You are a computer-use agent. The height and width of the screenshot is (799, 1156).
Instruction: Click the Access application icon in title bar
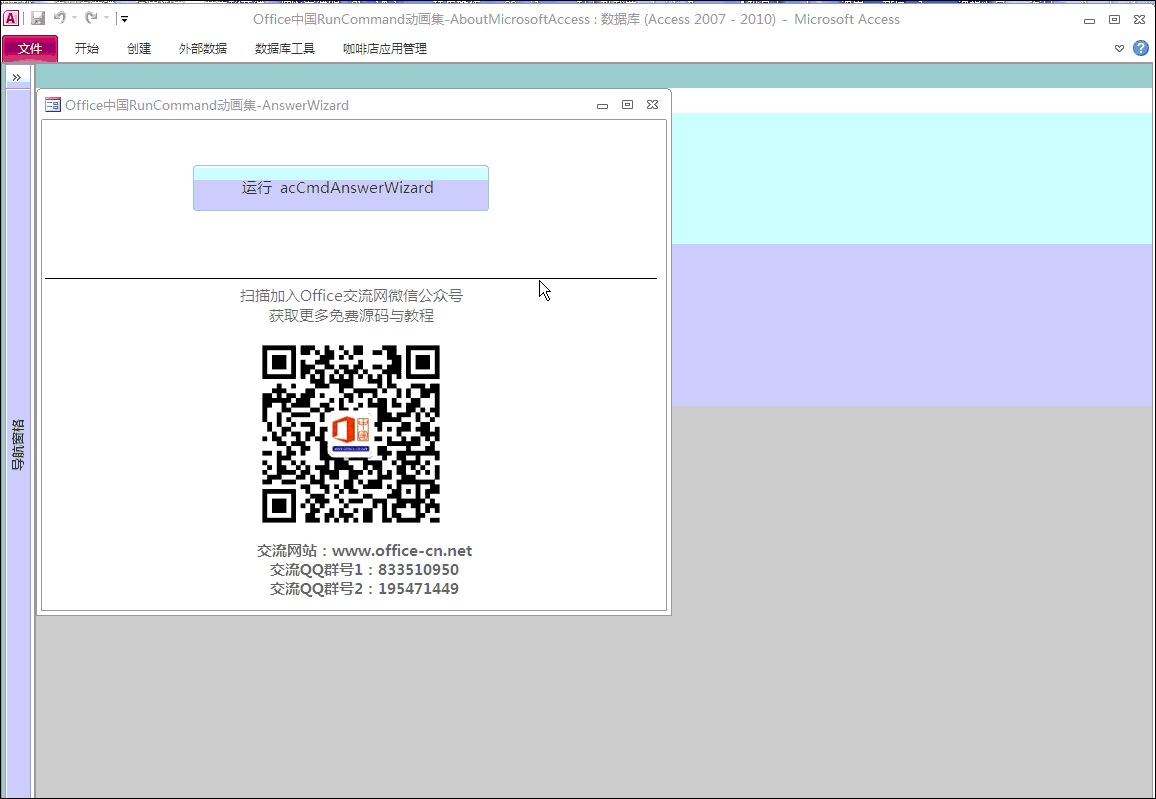tap(11, 18)
